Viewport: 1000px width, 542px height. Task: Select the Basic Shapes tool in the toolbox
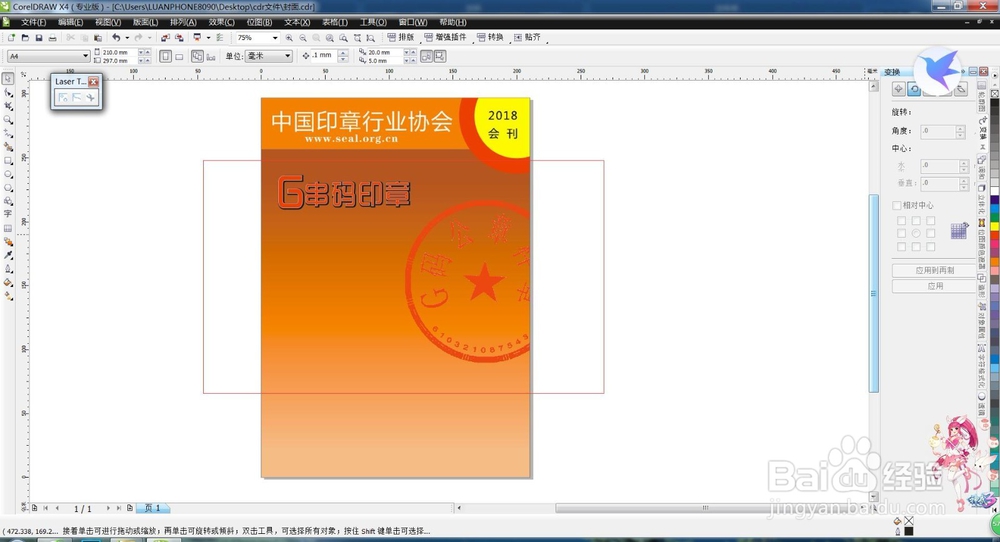(8, 201)
